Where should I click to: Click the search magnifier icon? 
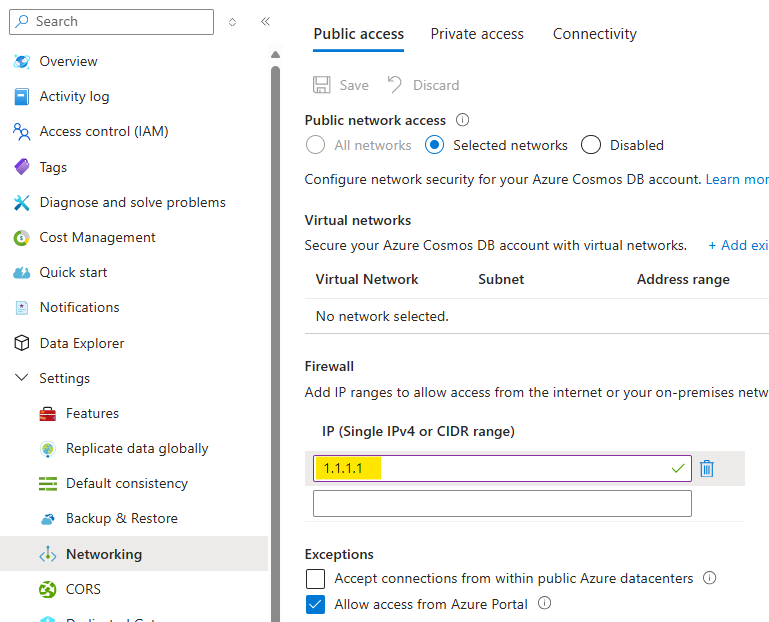click(x=22, y=21)
